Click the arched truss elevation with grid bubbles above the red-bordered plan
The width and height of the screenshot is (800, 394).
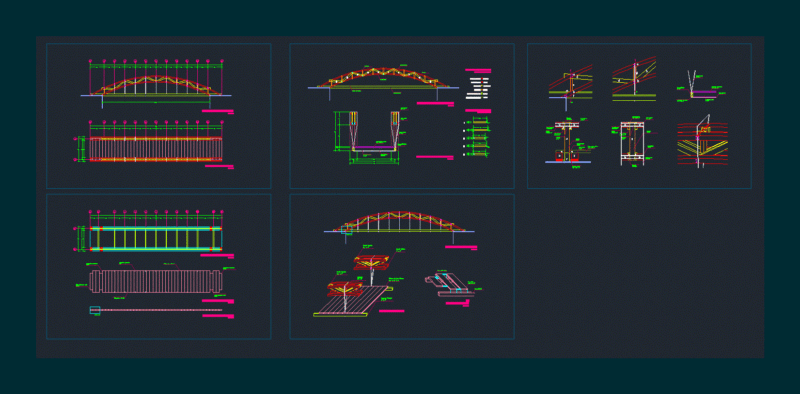tap(157, 84)
